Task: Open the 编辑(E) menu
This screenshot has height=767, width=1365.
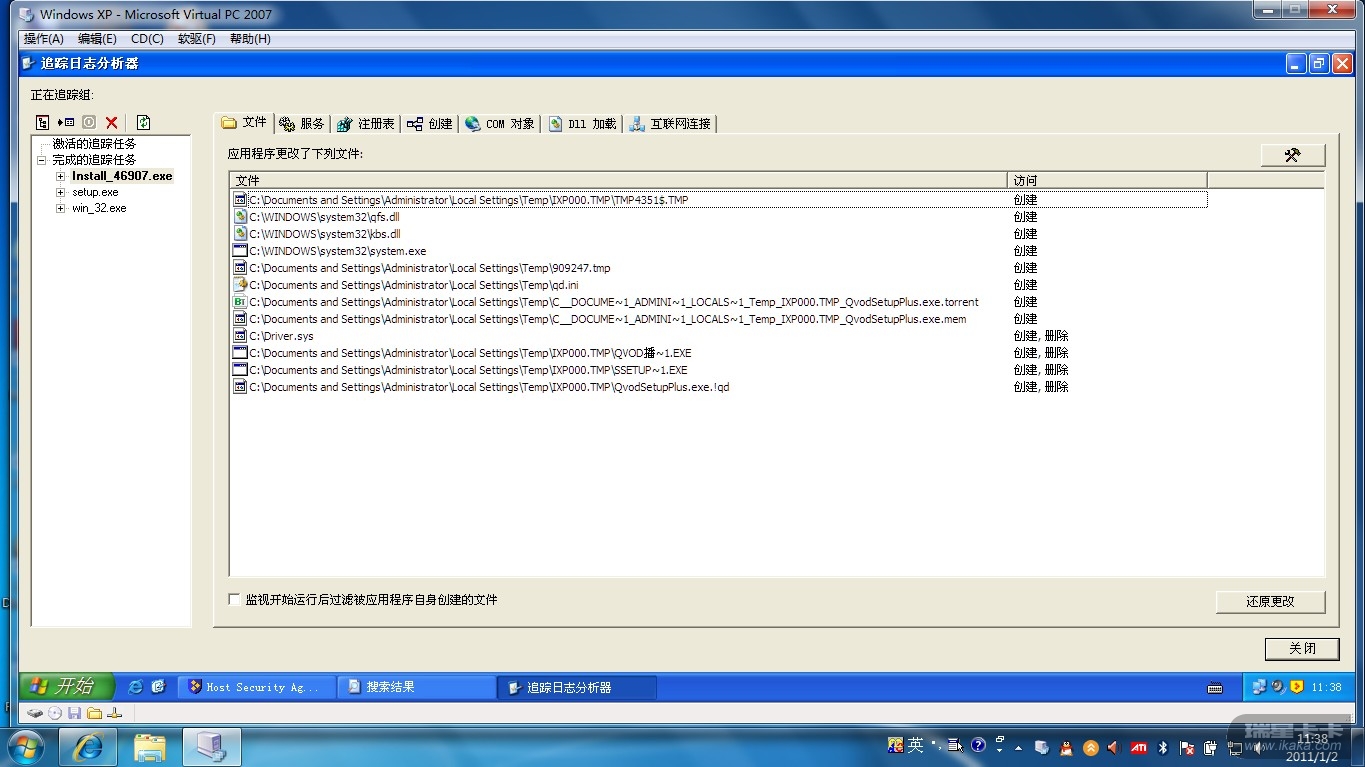Action: [x=97, y=39]
